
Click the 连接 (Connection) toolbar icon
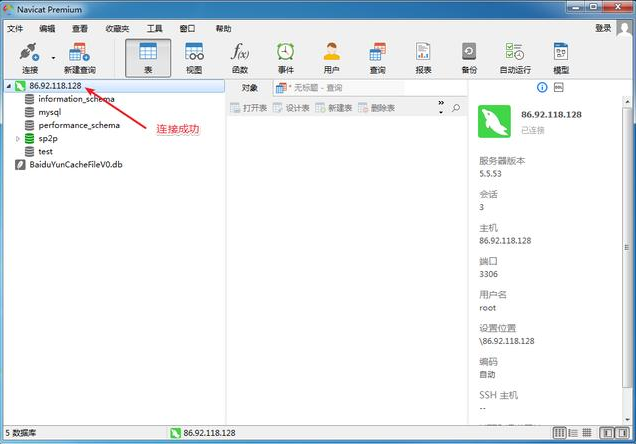[29, 58]
